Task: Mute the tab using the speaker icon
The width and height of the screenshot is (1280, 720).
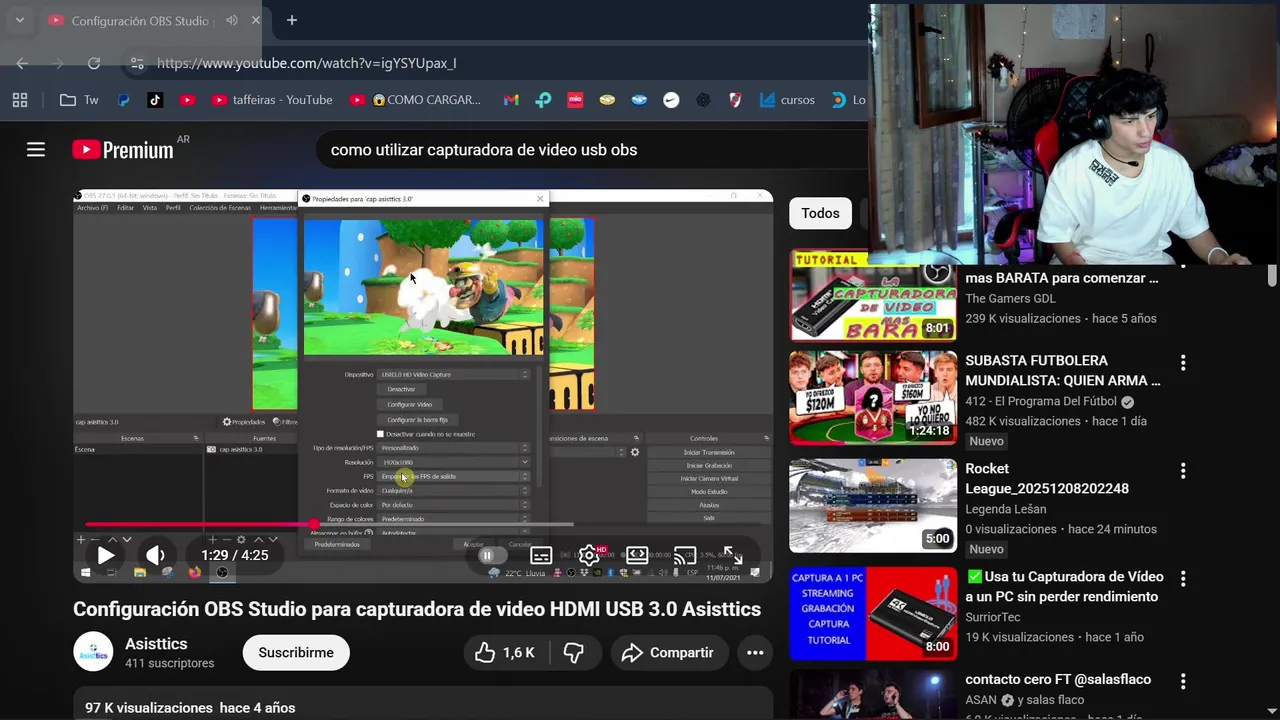Action: [x=232, y=20]
